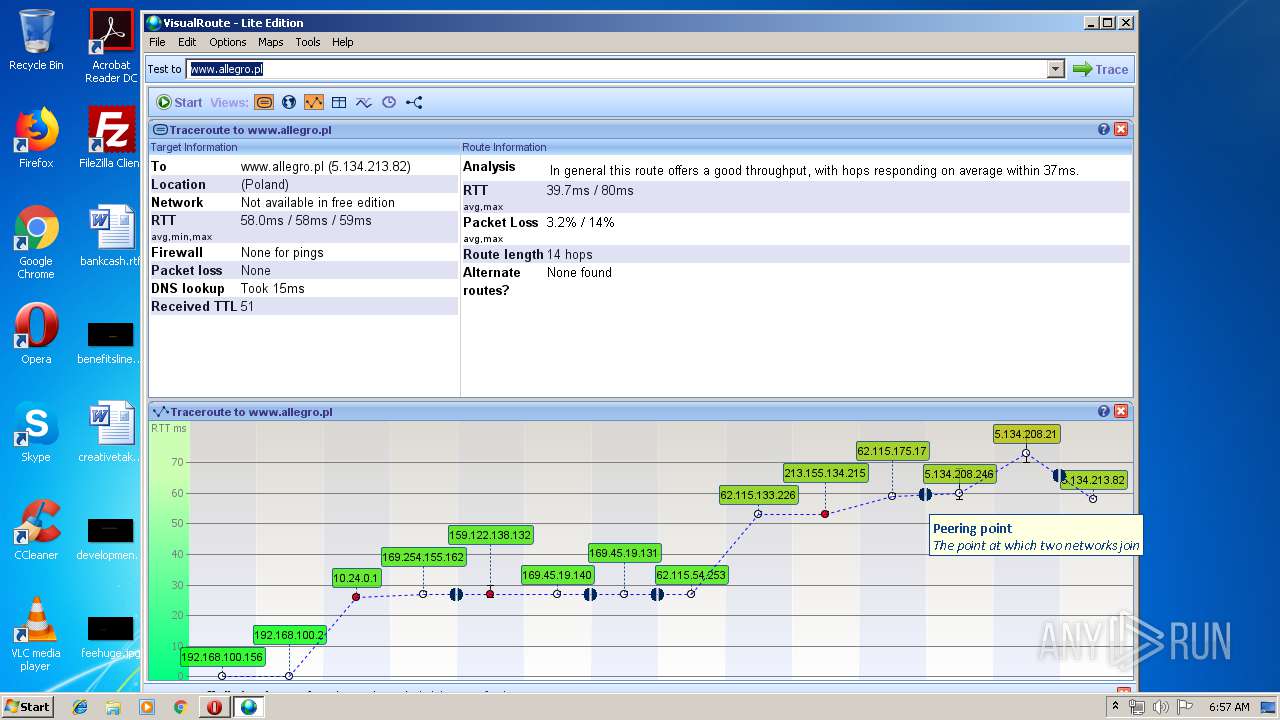Toggle the network topology view icon
This screenshot has height=720, width=1280.
click(x=414, y=102)
